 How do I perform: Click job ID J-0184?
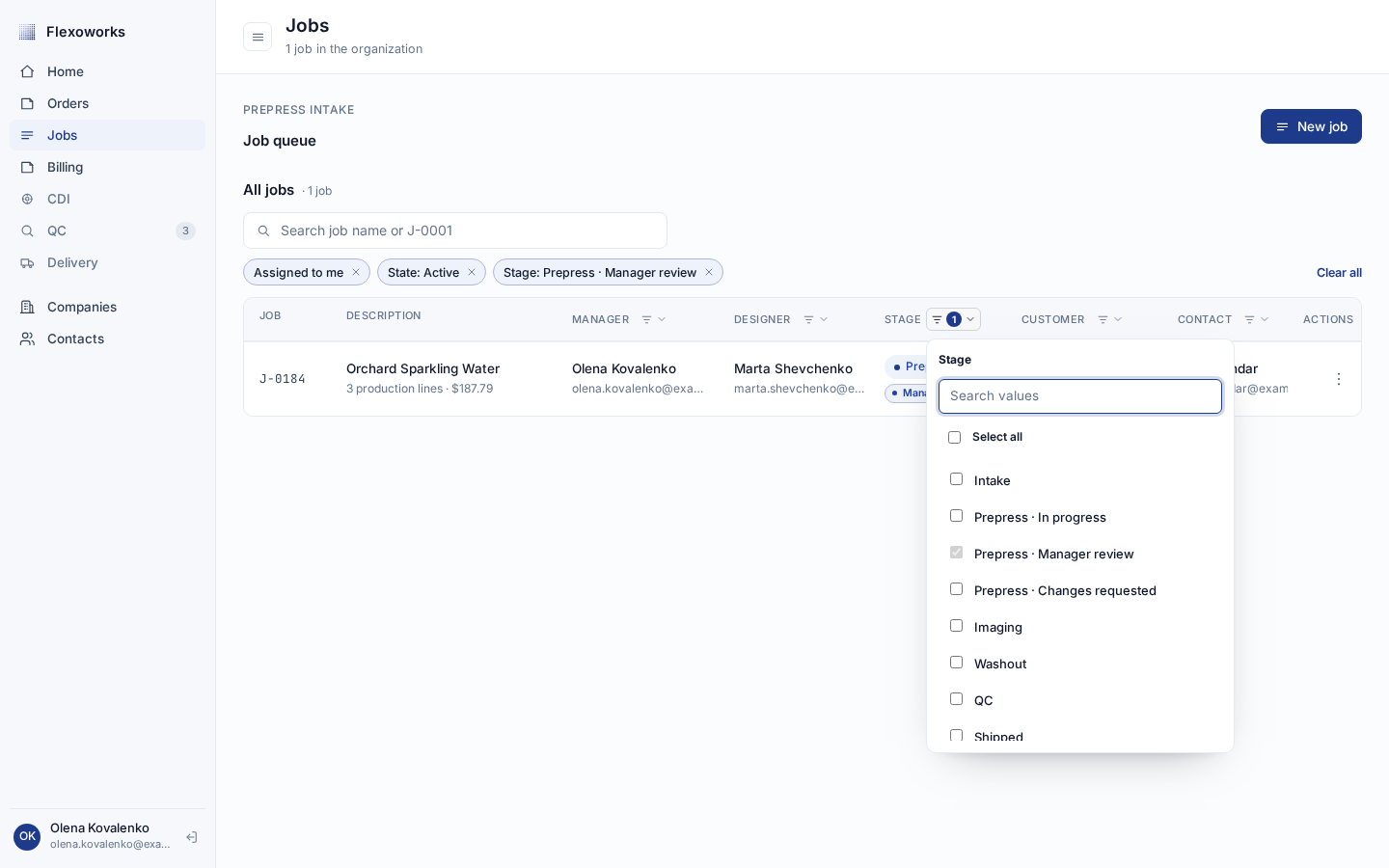click(283, 379)
